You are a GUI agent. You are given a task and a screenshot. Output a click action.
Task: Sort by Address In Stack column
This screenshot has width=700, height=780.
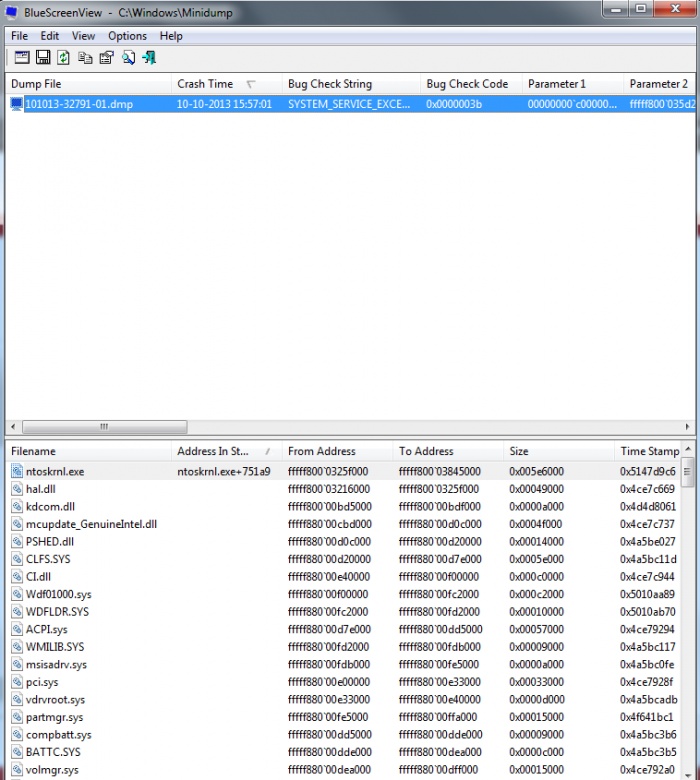click(227, 451)
